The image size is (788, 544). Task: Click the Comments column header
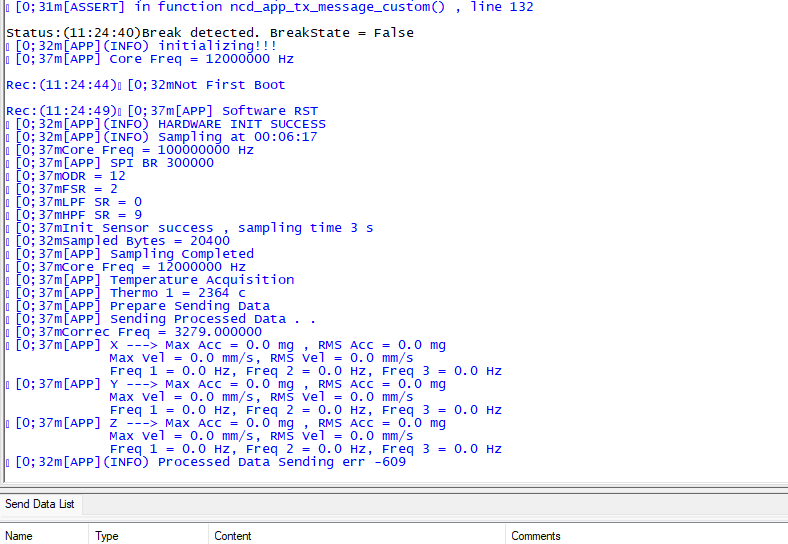536,536
